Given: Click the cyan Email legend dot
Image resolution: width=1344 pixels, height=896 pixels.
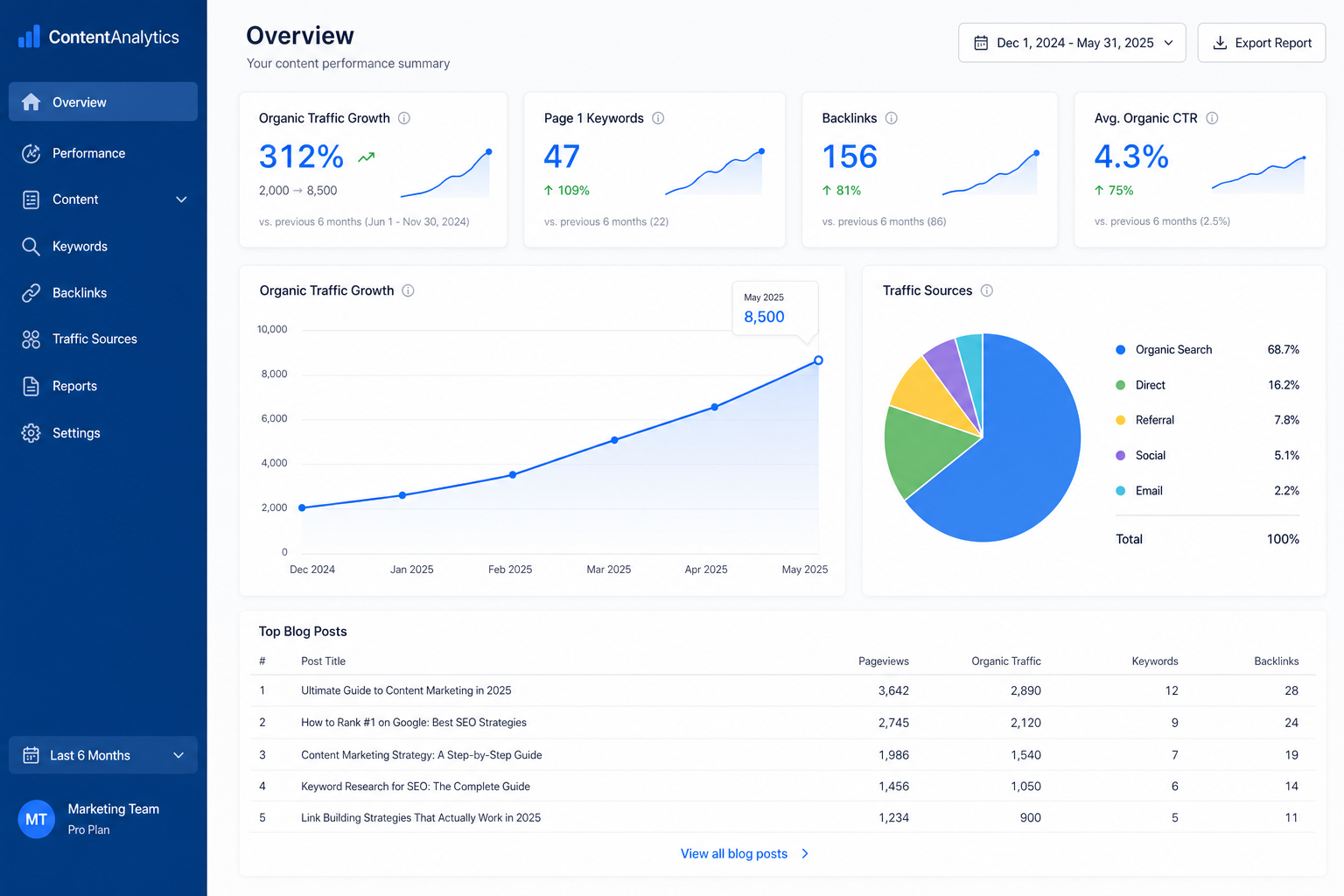Looking at the screenshot, I should point(1120,491).
